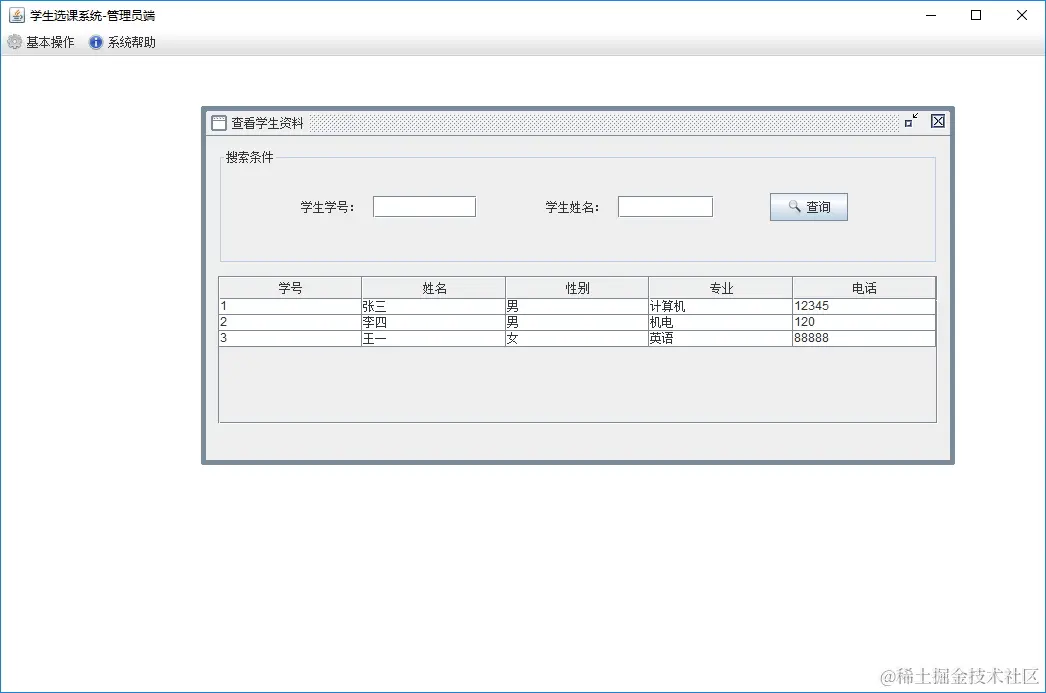1046x693 pixels.
Task: Select the 计算机 major cell
Action: coord(720,306)
